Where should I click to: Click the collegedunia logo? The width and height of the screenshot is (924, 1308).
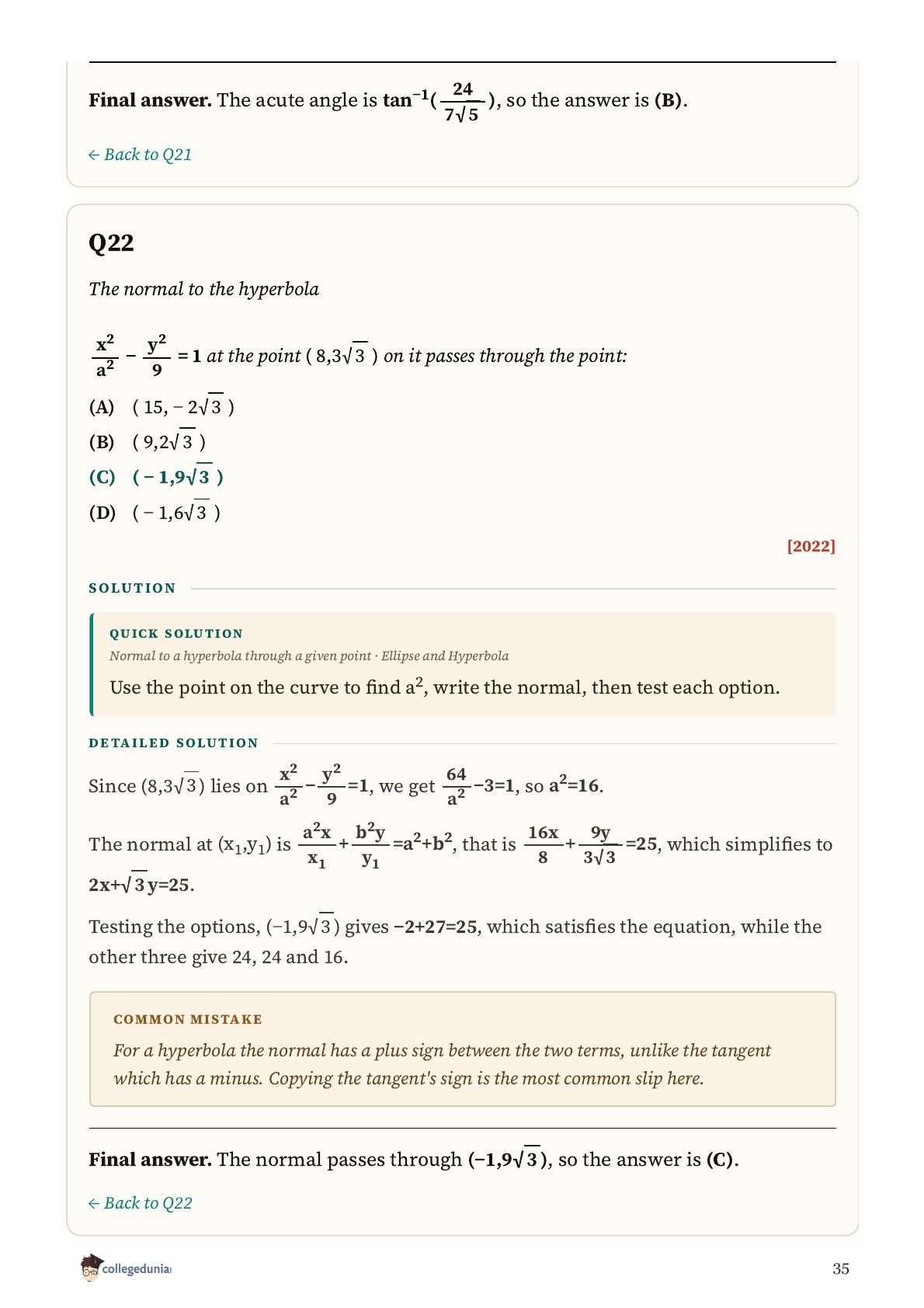click(x=126, y=1268)
